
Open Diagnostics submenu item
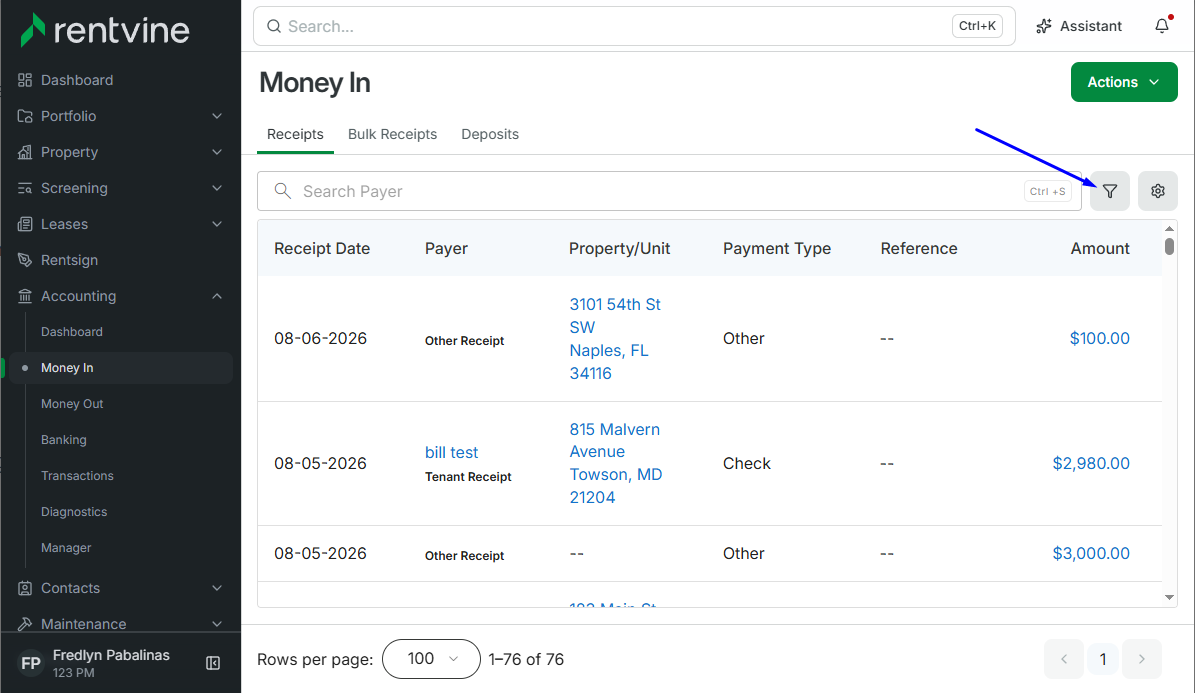[74, 512]
